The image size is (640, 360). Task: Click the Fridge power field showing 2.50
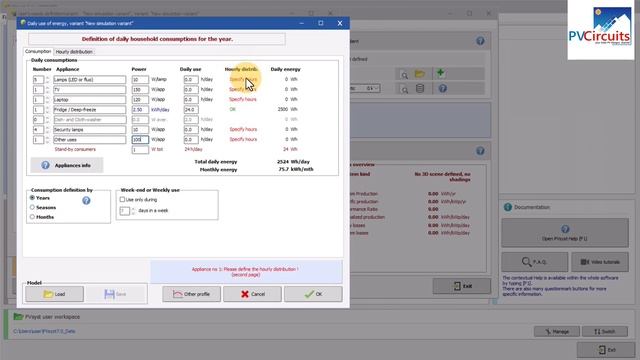[x=140, y=109]
